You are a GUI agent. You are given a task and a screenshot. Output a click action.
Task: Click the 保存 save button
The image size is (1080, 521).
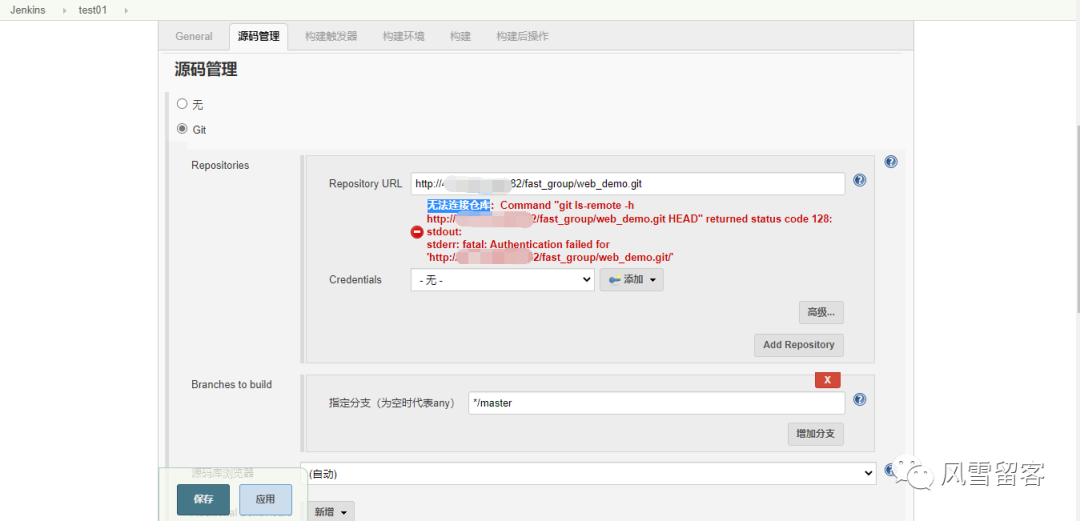(x=203, y=500)
